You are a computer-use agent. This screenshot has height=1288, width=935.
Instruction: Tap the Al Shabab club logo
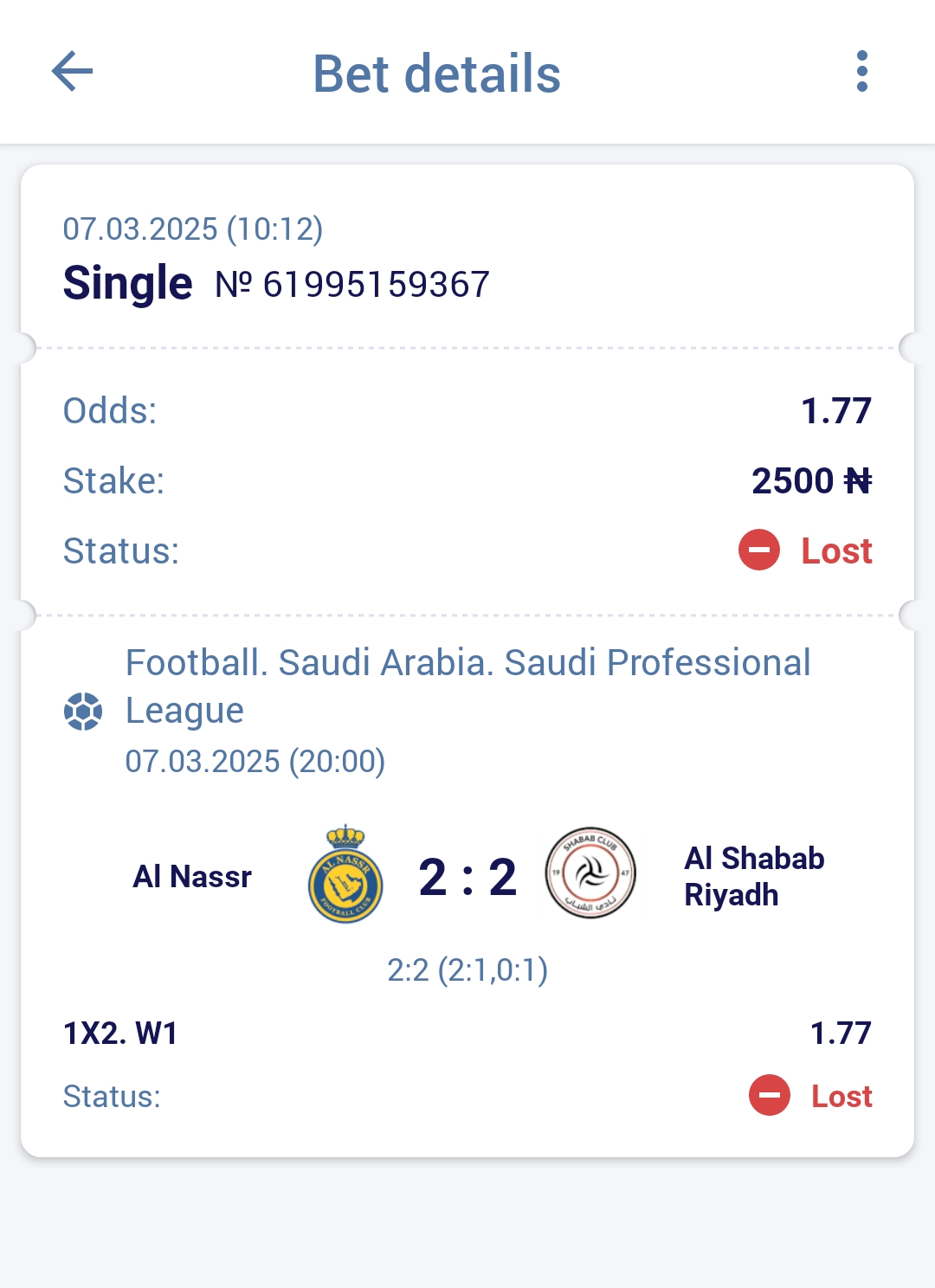tap(590, 873)
